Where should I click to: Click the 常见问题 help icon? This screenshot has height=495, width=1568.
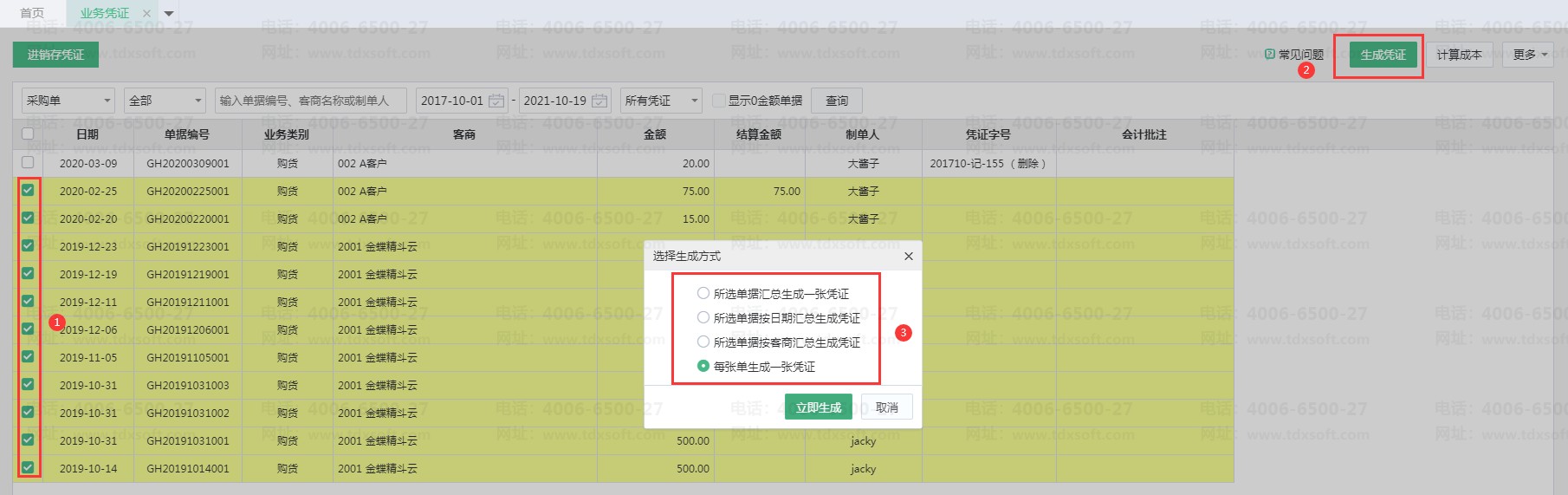tap(1270, 54)
